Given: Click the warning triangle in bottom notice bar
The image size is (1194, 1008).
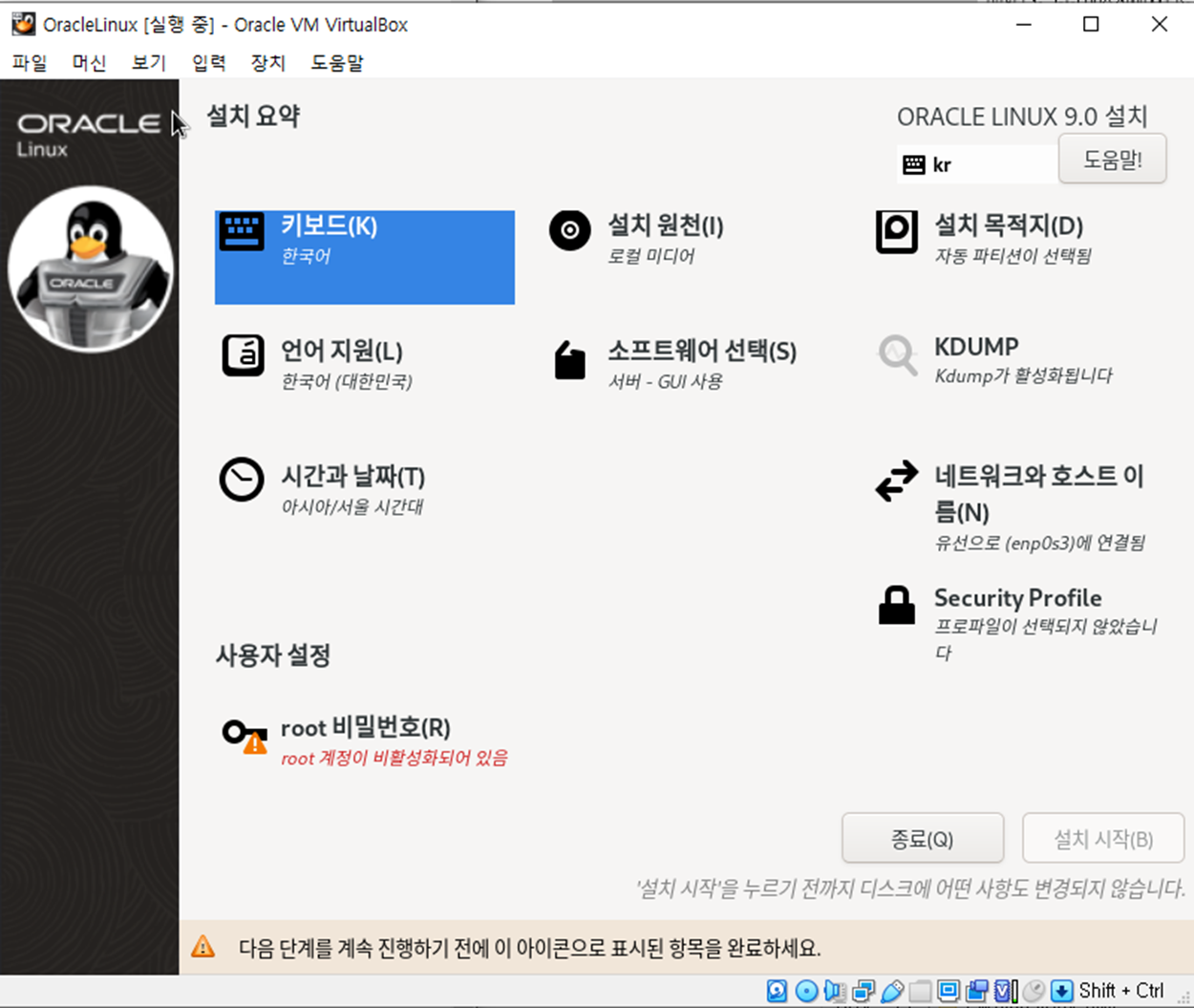Looking at the screenshot, I should [203, 947].
